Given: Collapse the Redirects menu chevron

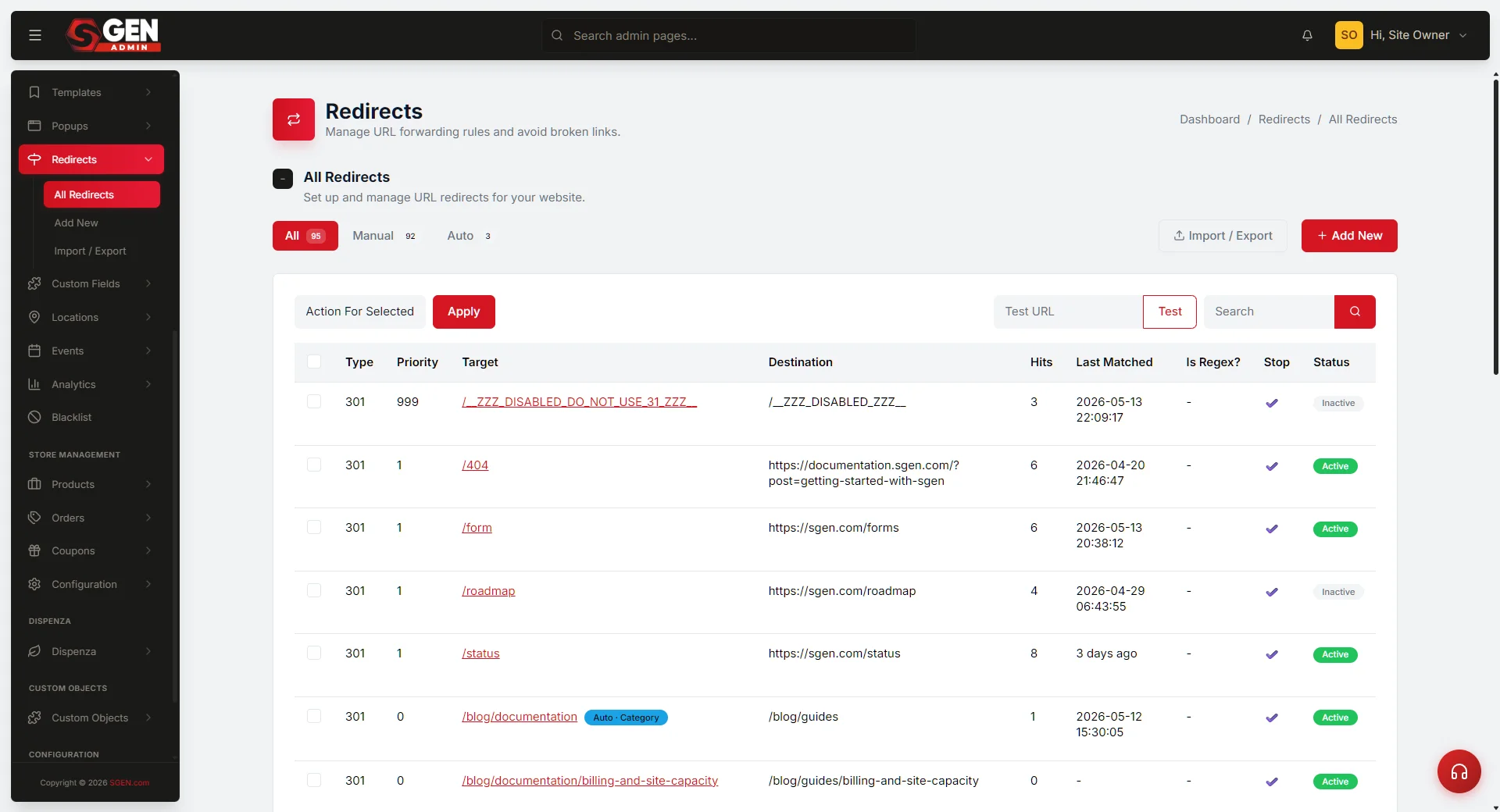Looking at the screenshot, I should click(148, 159).
